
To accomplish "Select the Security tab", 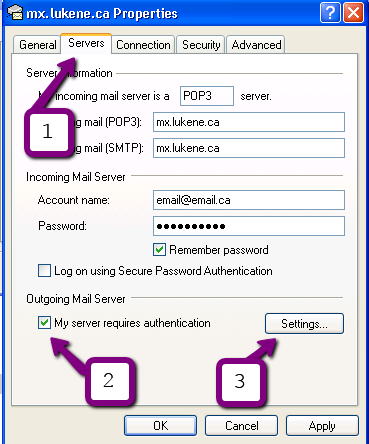I will (x=201, y=45).
